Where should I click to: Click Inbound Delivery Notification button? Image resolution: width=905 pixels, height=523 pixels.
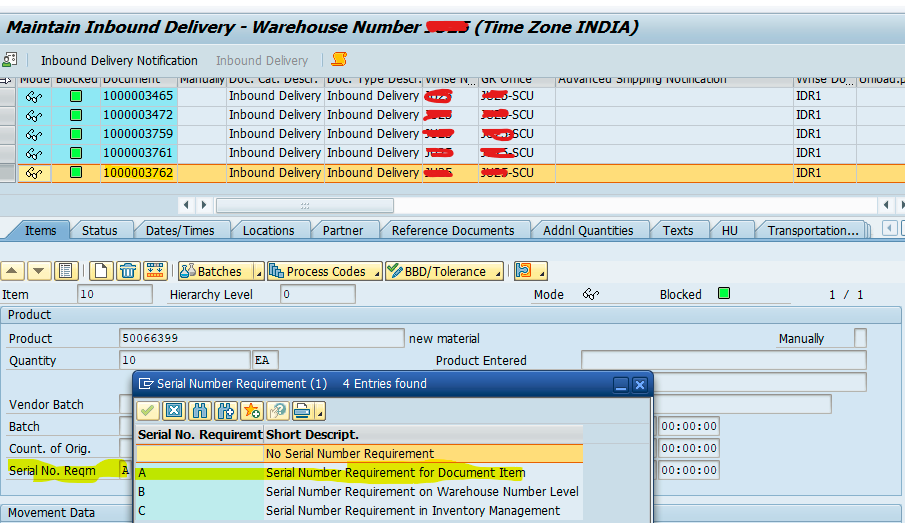[119, 61]
